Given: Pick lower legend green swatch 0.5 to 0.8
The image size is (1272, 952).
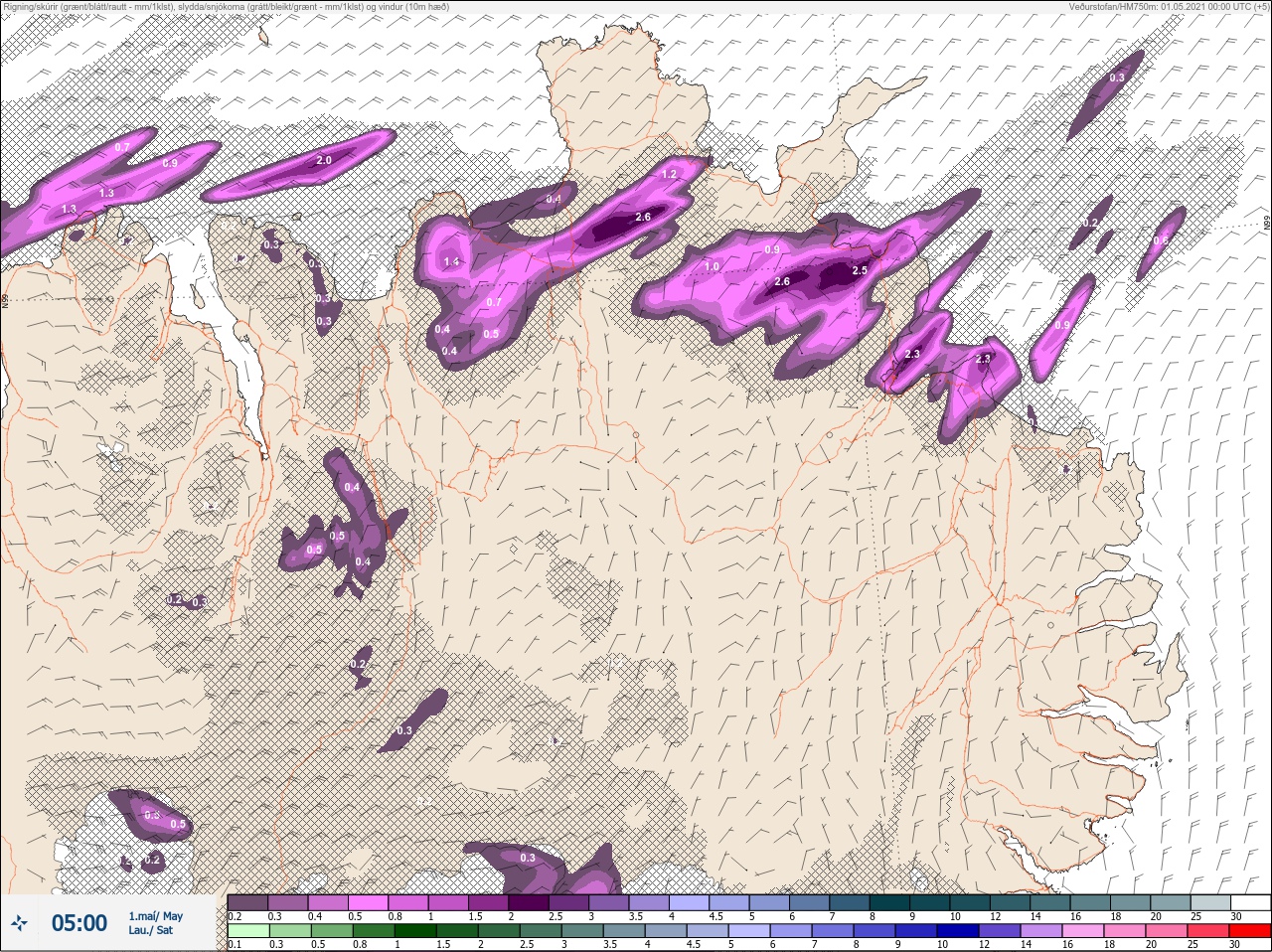Looking at the screenshot, I should (x=332, y=931).
